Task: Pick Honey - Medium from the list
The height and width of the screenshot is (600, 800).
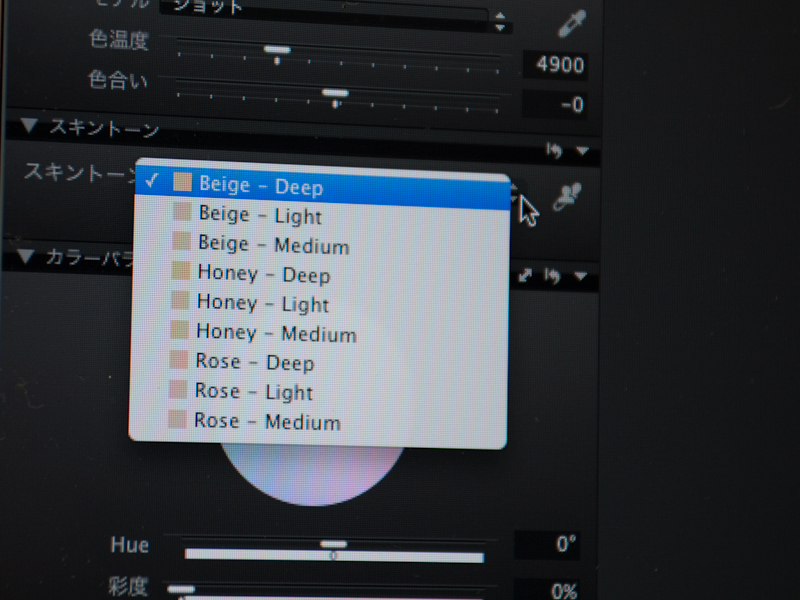Action: [x=319, y=333]
